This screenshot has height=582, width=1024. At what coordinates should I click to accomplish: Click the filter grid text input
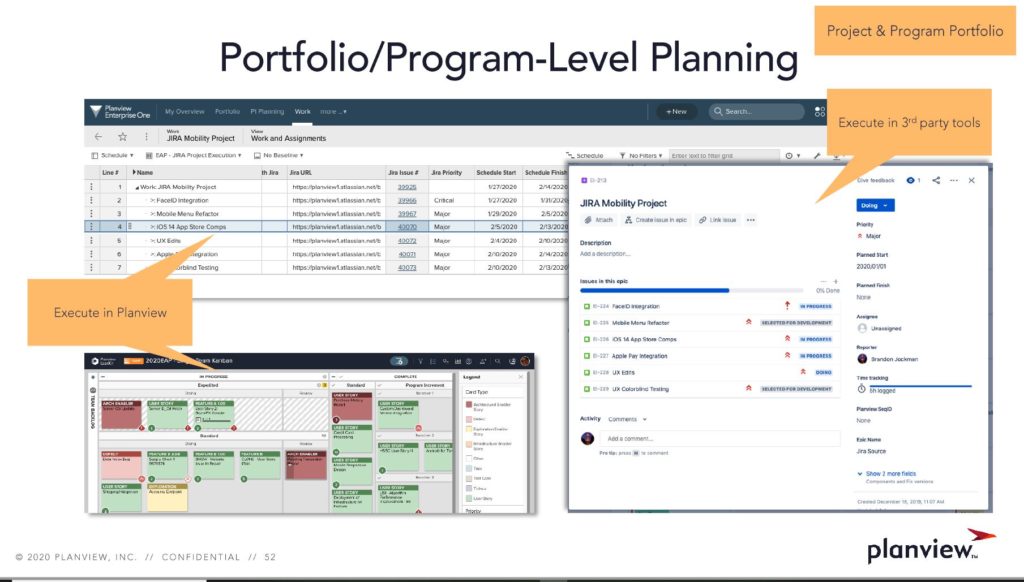point(724,155)
